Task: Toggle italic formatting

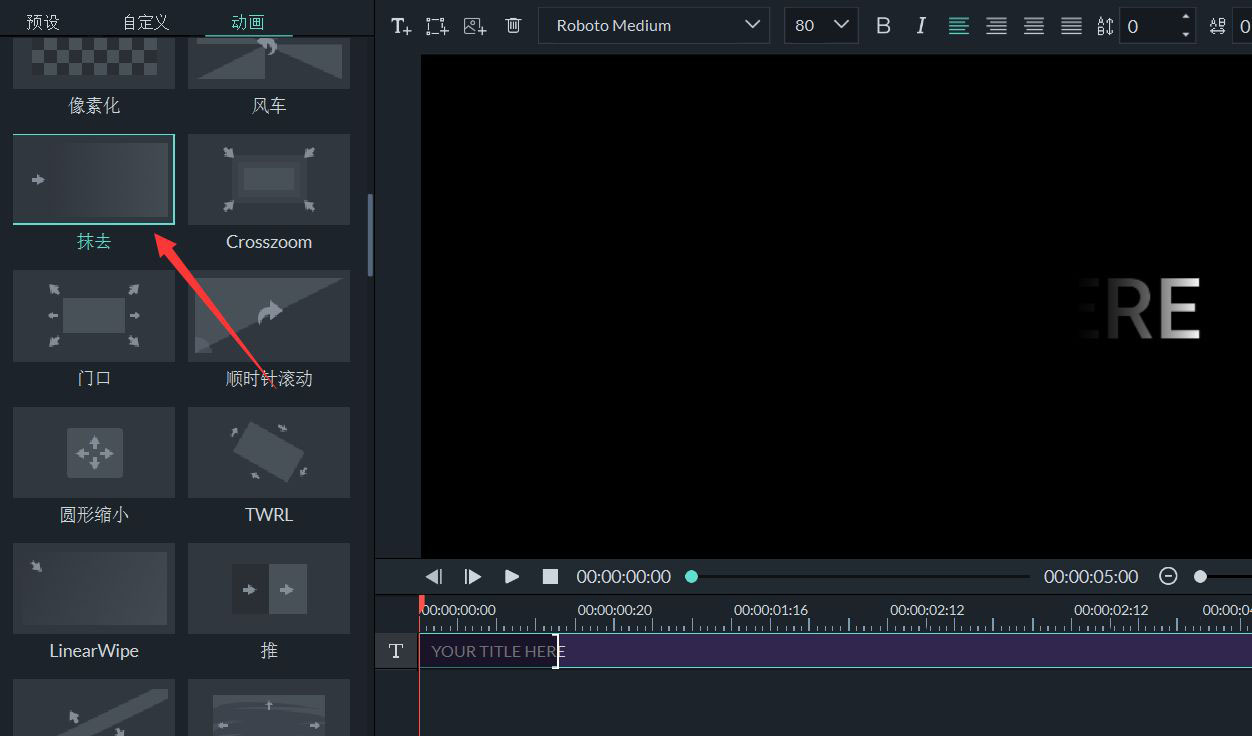Action: [x=921, y=26]
